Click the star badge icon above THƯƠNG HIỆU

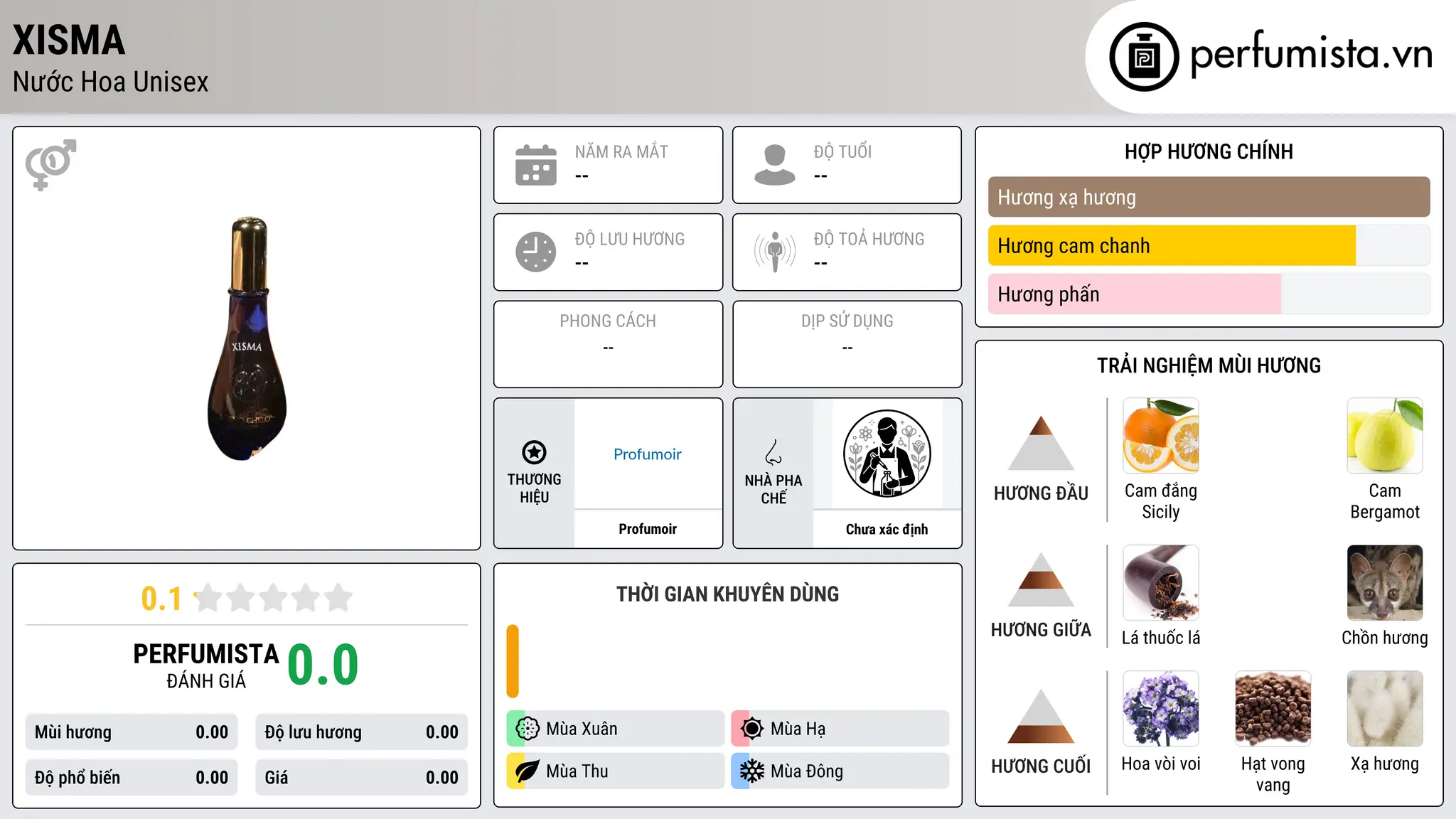tap(534, 452)
